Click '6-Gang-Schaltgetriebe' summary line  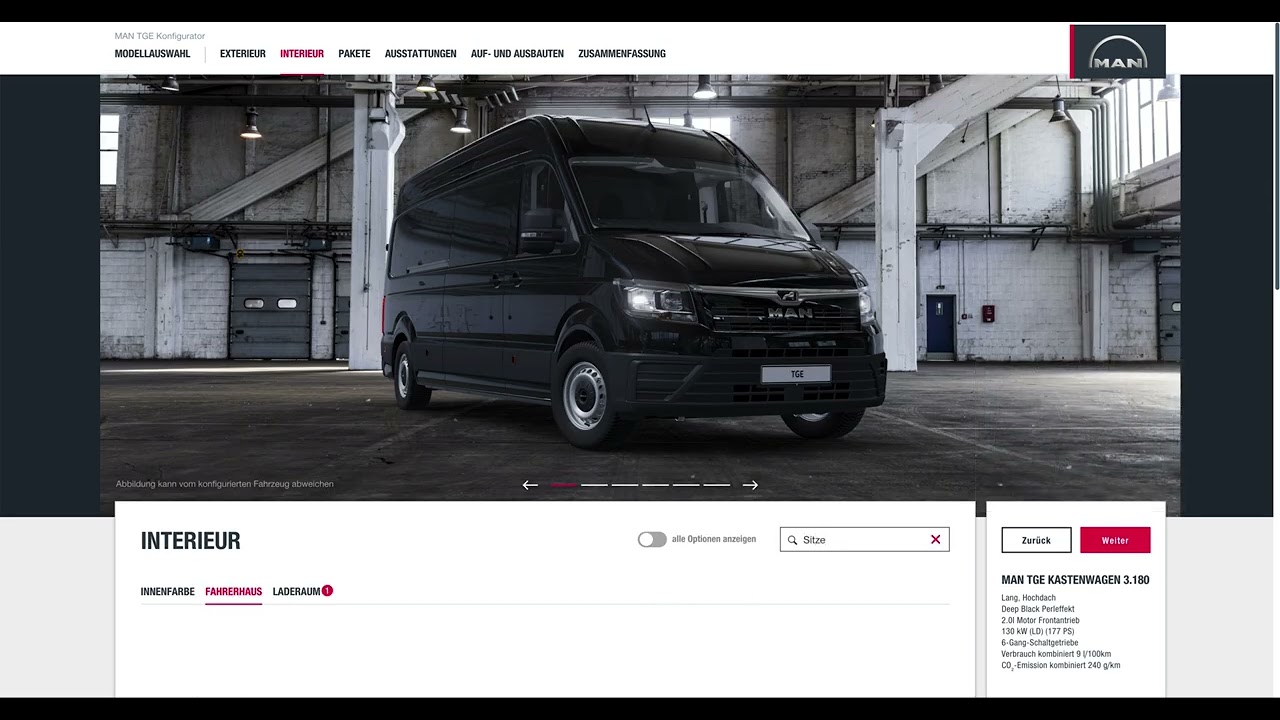[x=1040, y=643]
